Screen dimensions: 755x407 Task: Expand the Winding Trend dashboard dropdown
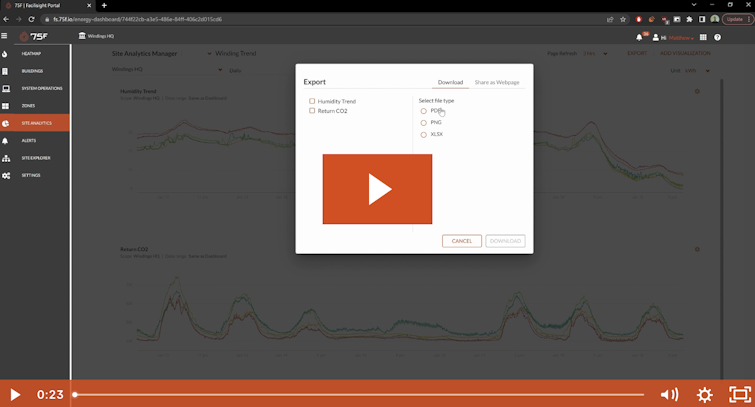[x=209, y=53]
